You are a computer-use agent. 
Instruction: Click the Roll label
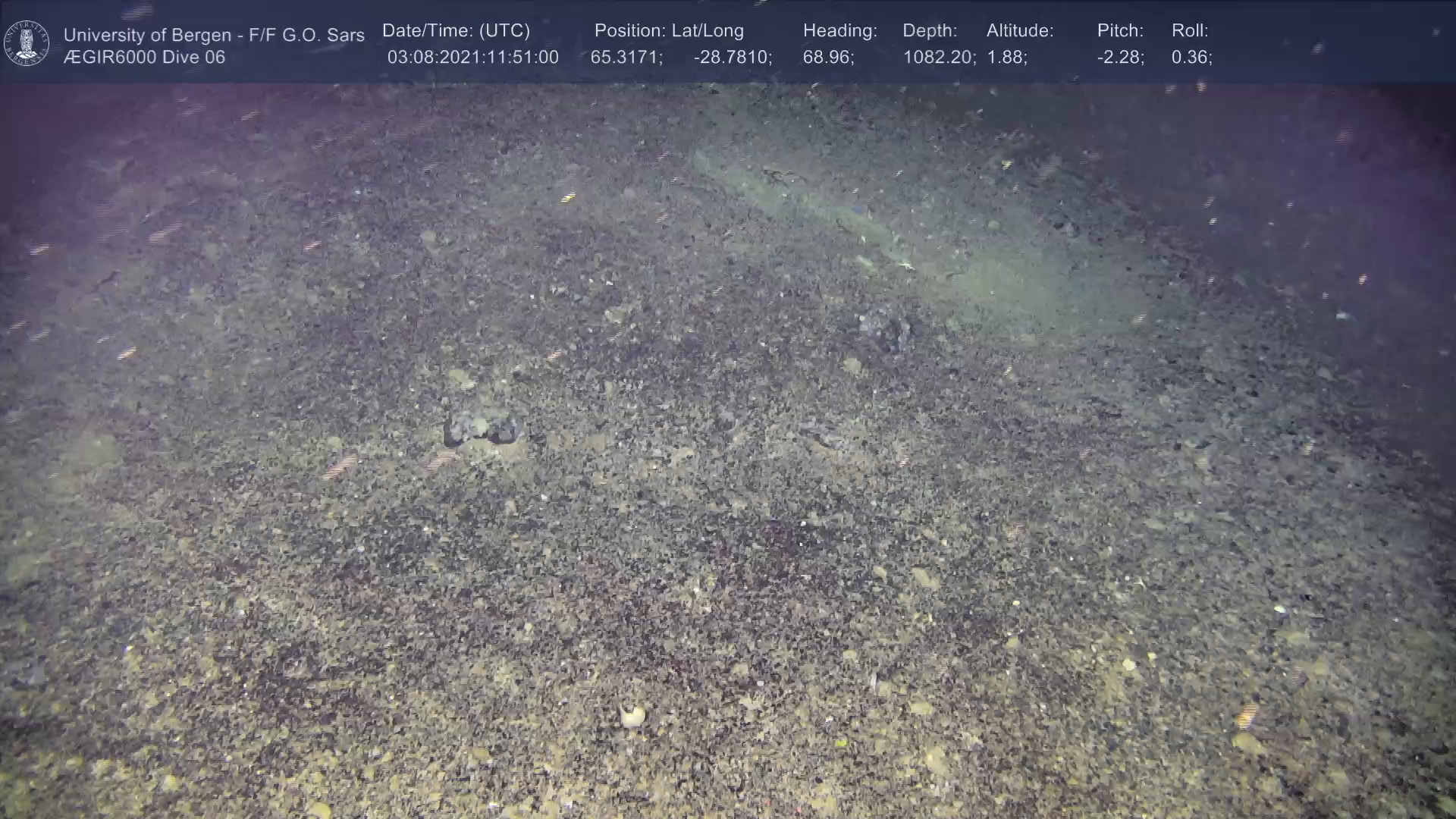coord(1190,31)
